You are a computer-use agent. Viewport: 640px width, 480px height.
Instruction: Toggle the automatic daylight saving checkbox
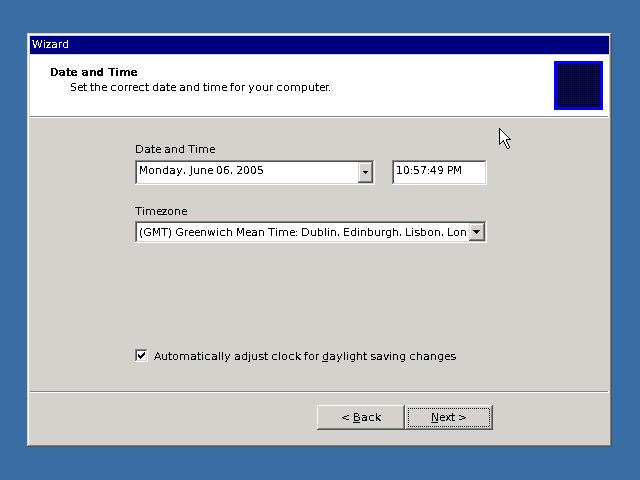[x=141, y=355]
